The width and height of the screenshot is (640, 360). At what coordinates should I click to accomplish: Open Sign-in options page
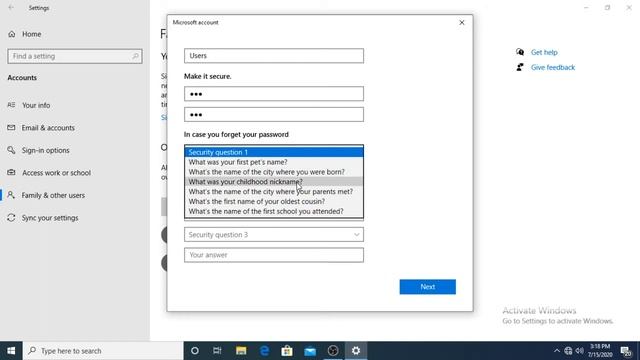click(x=38, y=150)
